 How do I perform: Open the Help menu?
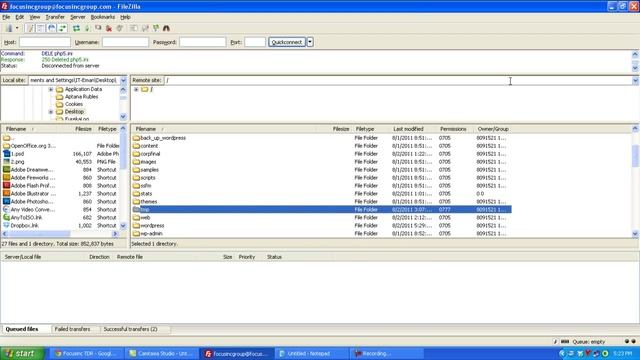tap(125, 17)
